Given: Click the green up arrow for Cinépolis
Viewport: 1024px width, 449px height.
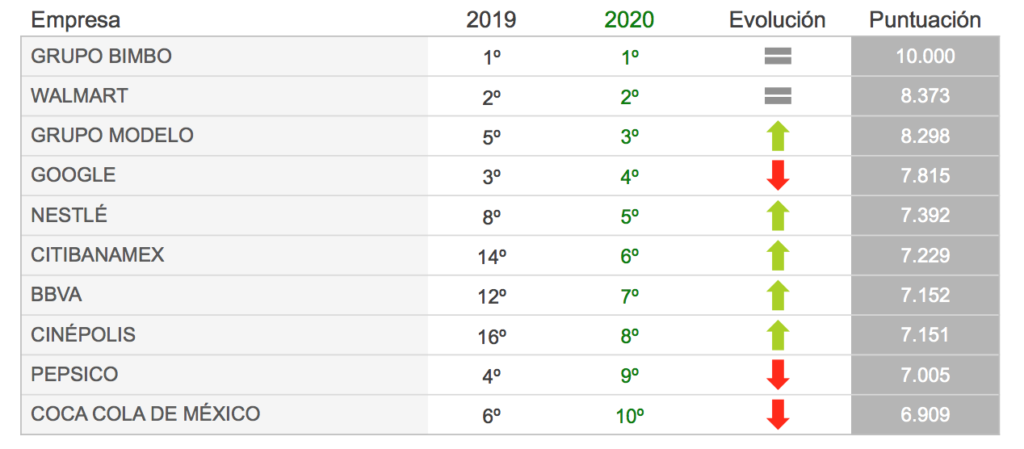Looking at the screenshot, I should 778,335.
